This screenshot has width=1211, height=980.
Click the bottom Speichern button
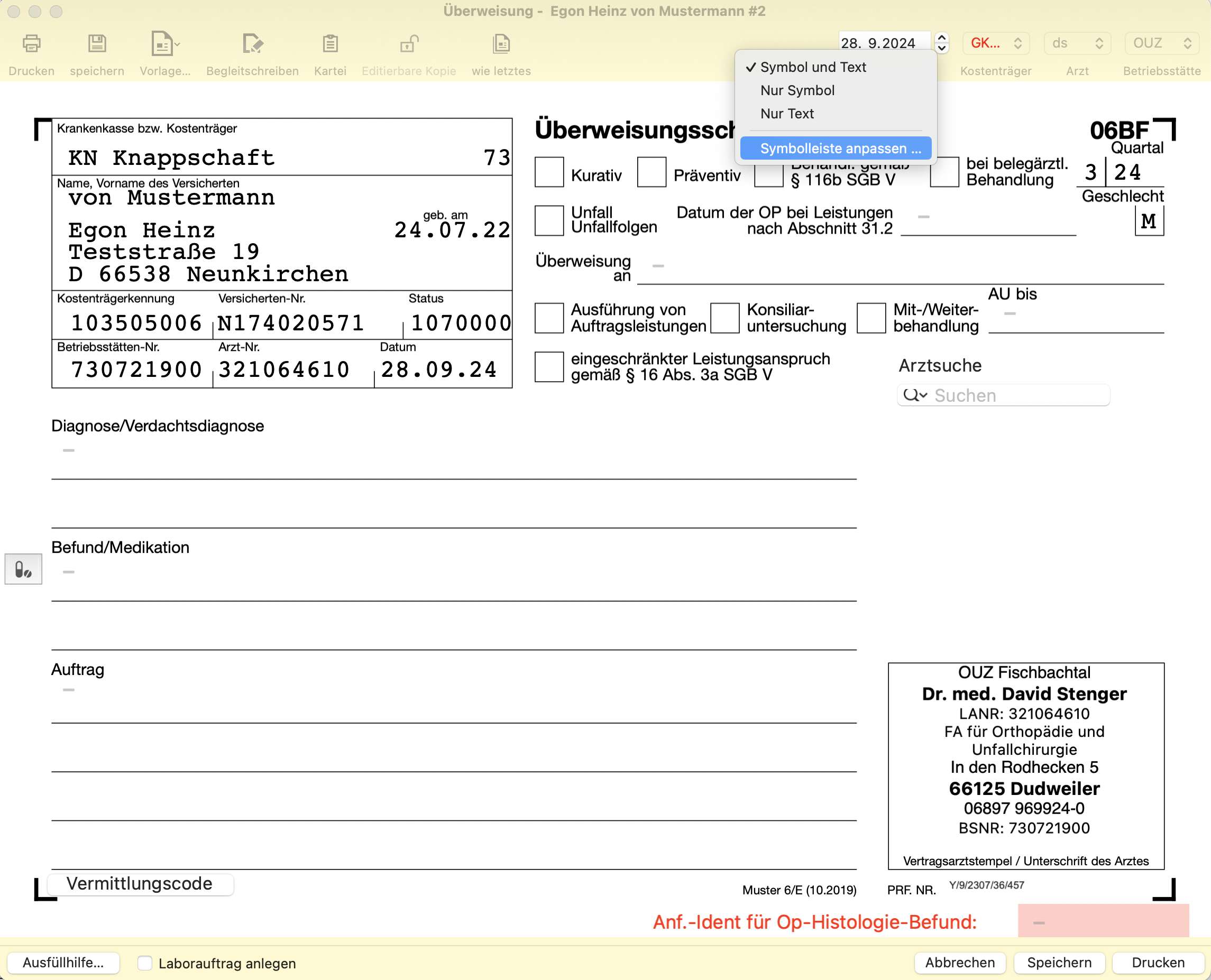click(1059, 963)
